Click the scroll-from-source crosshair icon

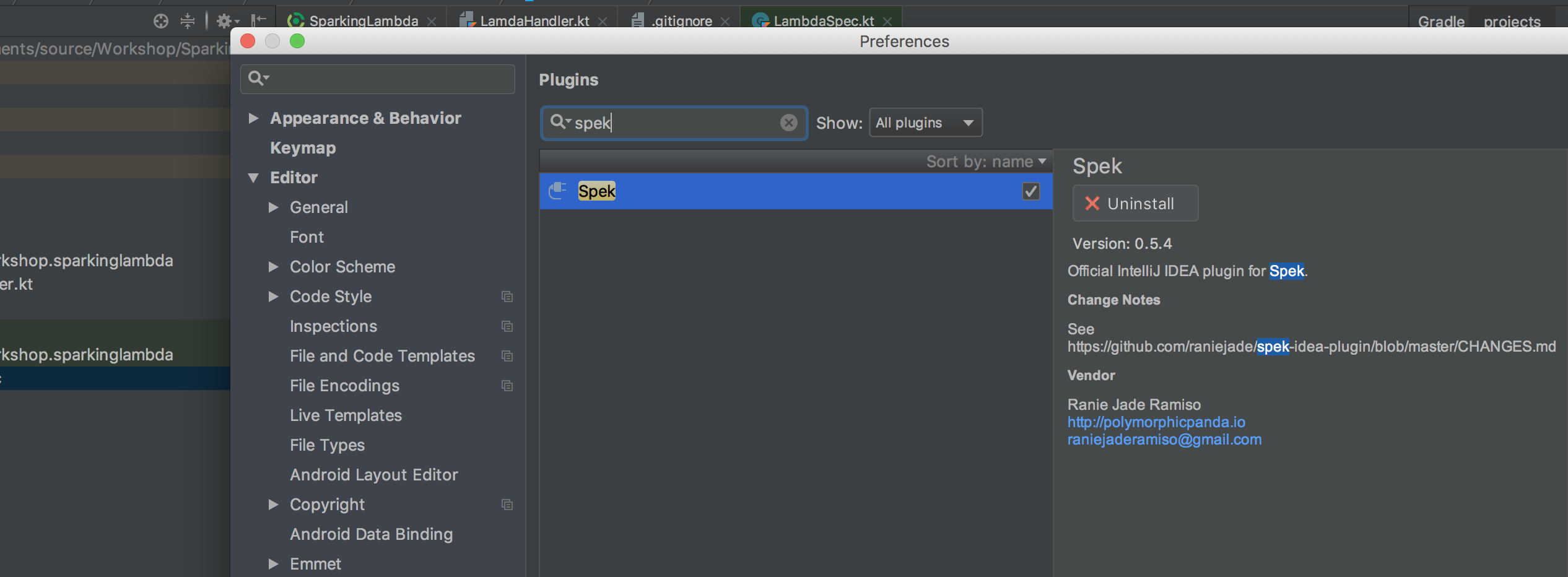[161, 22]
